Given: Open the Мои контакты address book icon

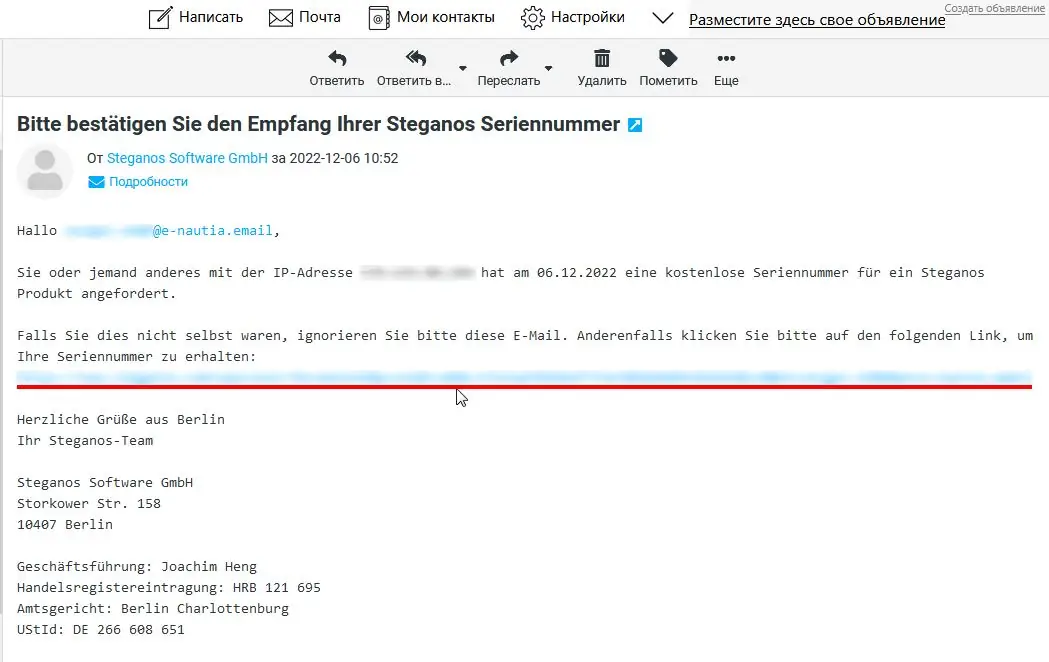Looking at the screenshot, I should (379, 18).
